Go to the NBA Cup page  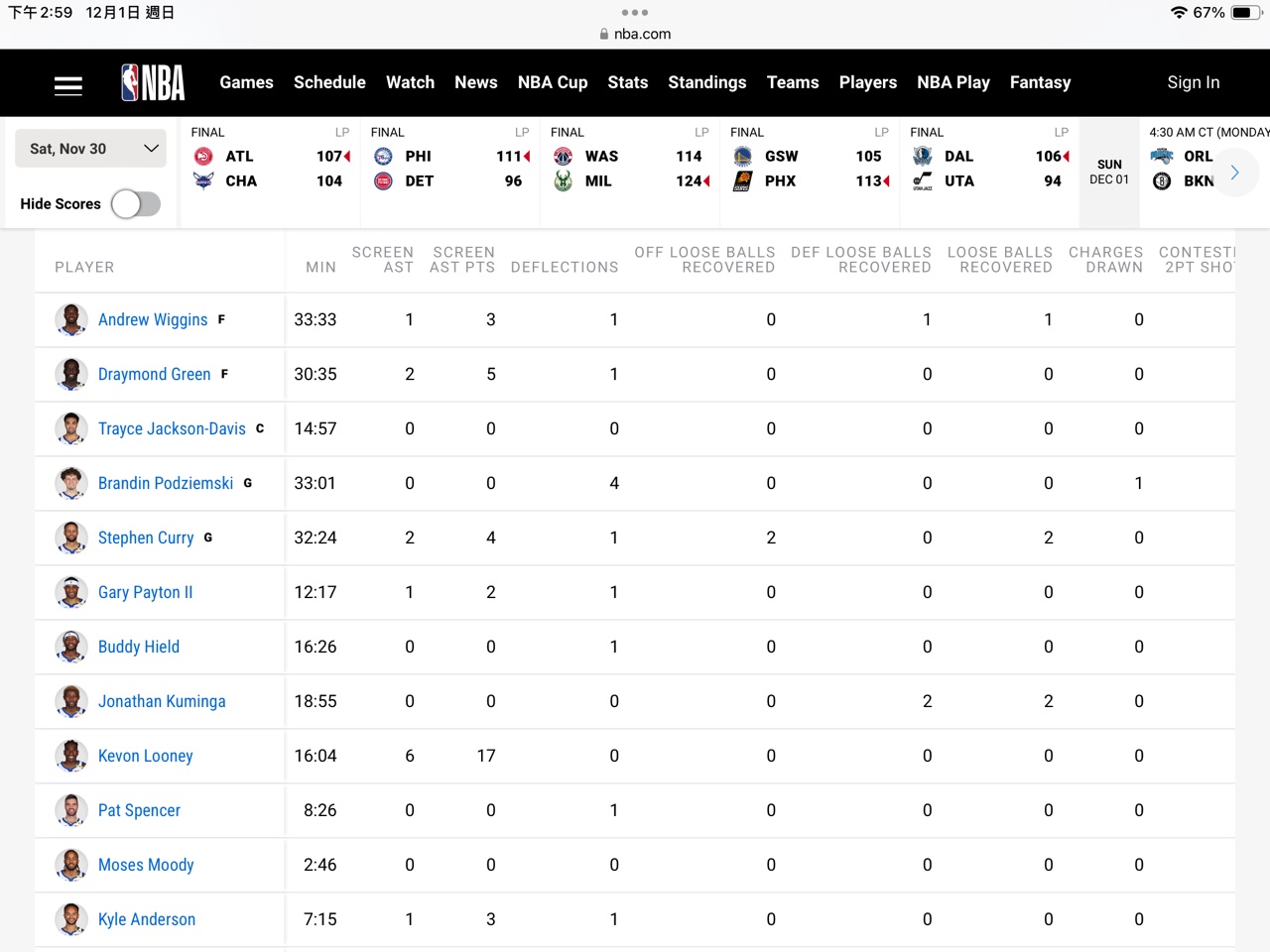[x=552, y=82]
